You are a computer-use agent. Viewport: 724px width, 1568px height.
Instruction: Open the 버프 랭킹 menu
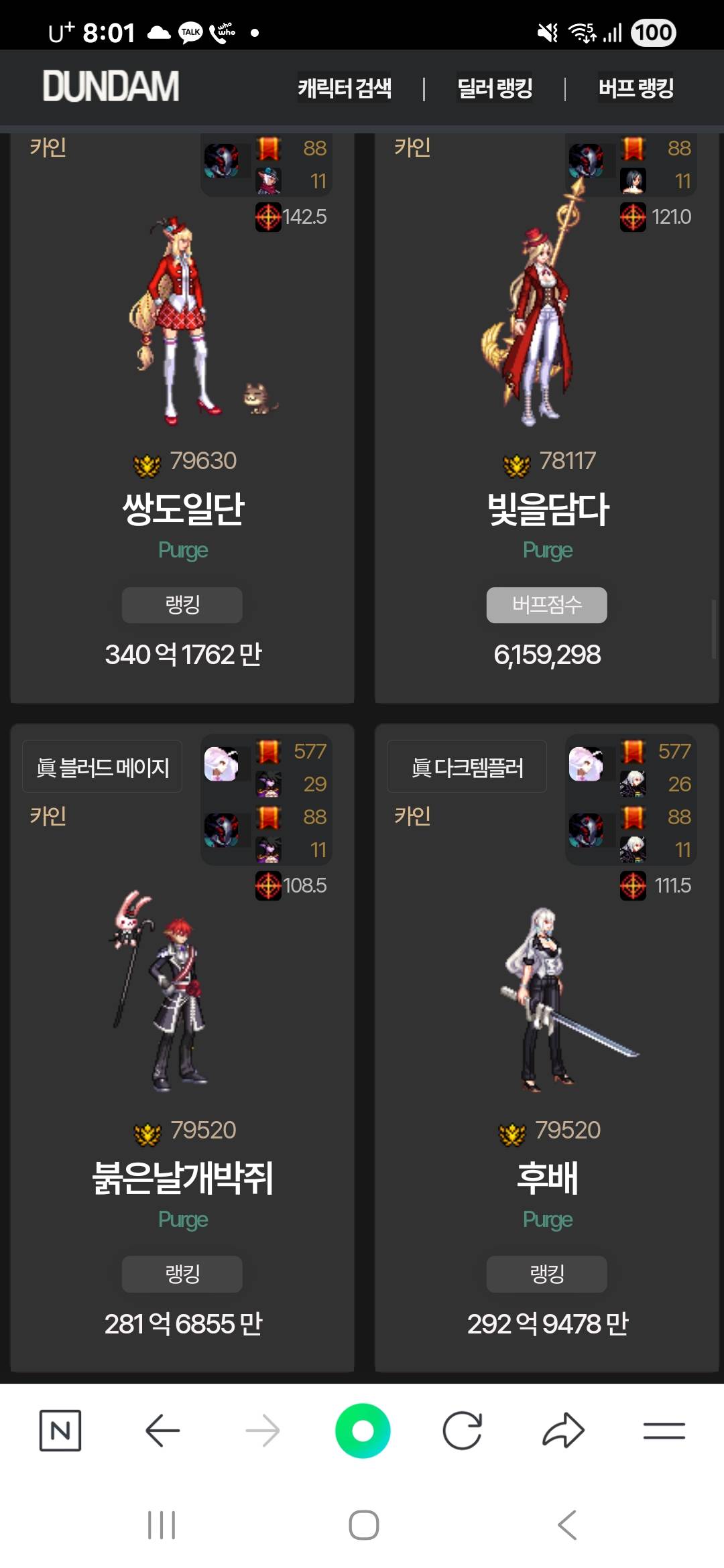pos(636,88)
